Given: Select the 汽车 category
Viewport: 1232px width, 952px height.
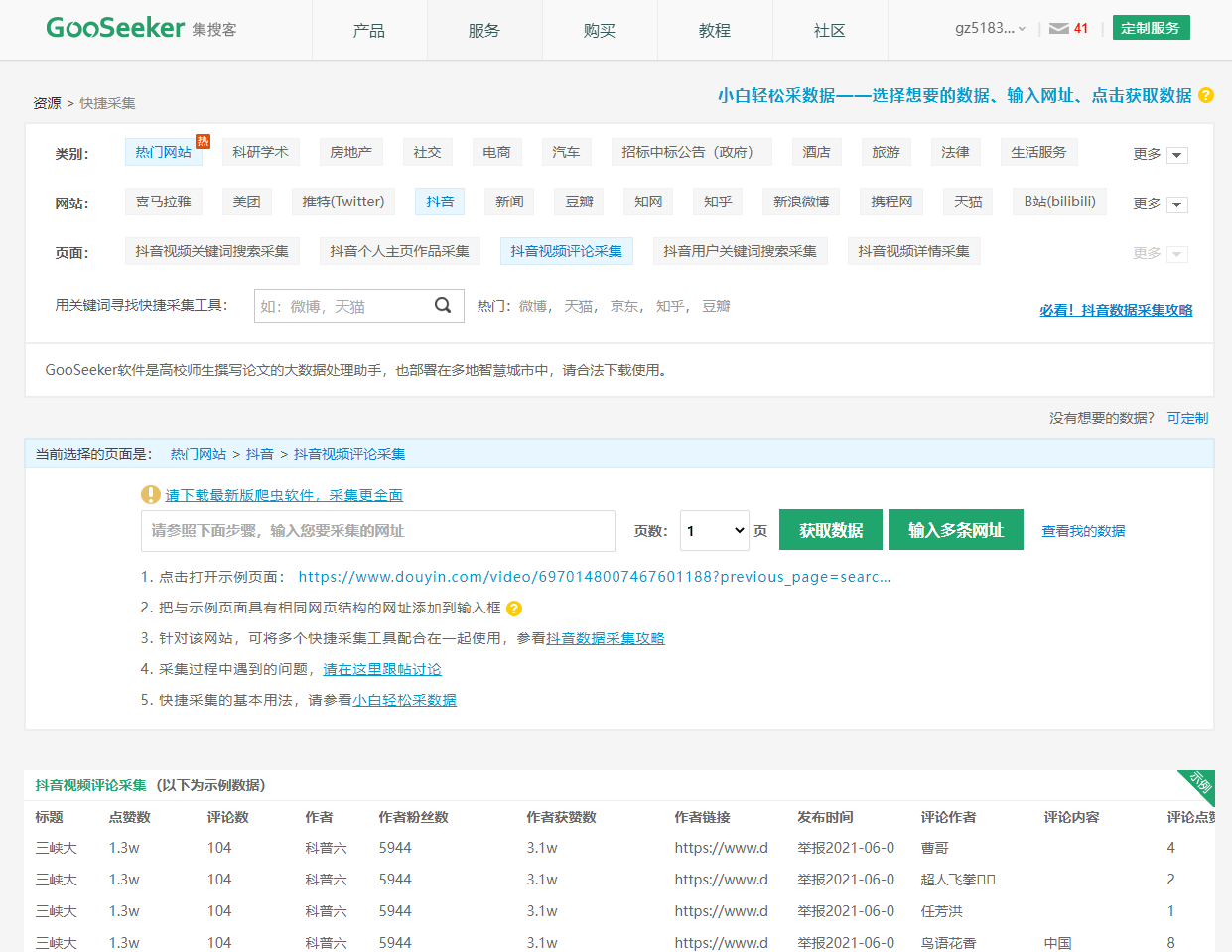Looking at the screenshot, I should [566, 152].
